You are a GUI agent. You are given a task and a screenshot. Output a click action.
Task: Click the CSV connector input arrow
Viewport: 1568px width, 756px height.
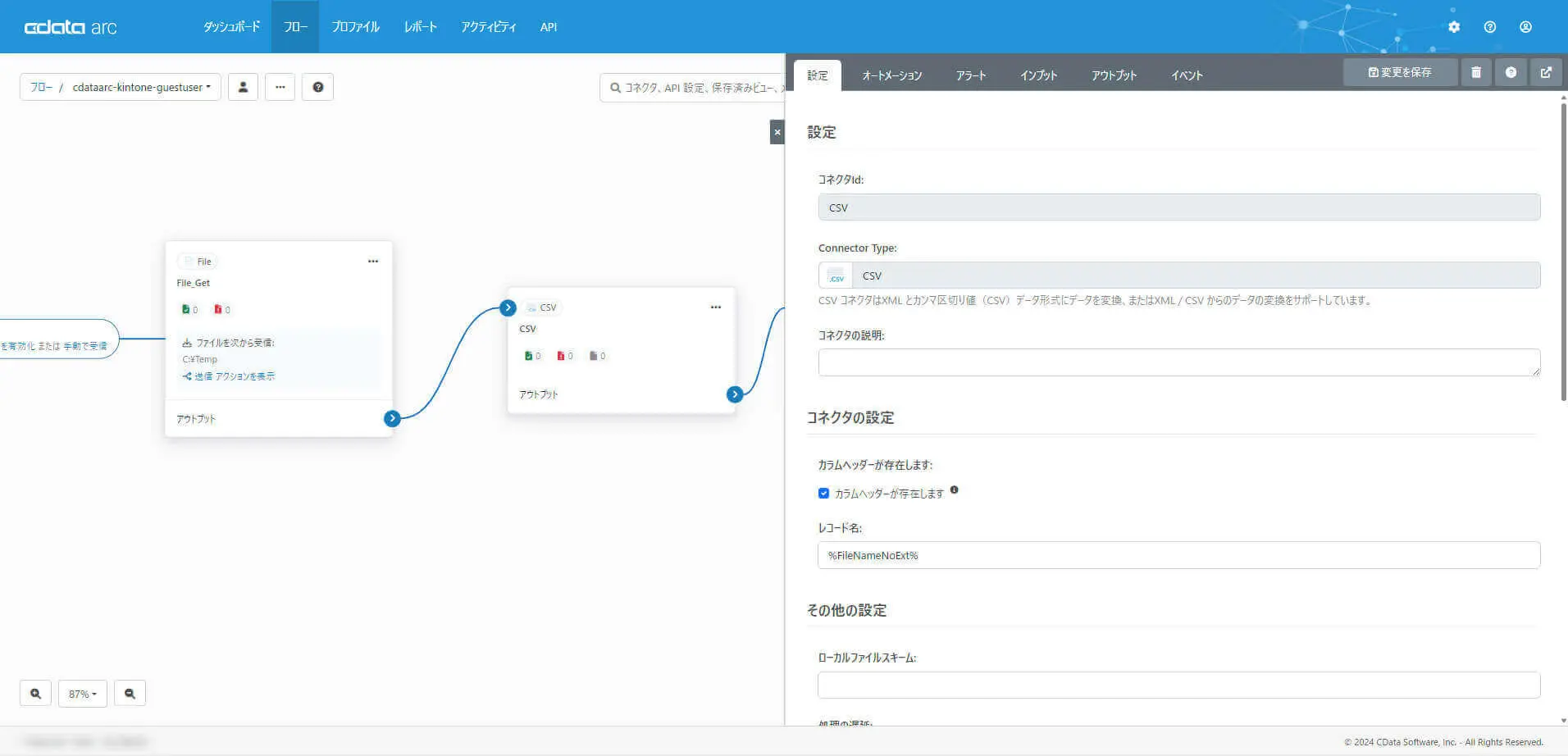click(508, 307)
